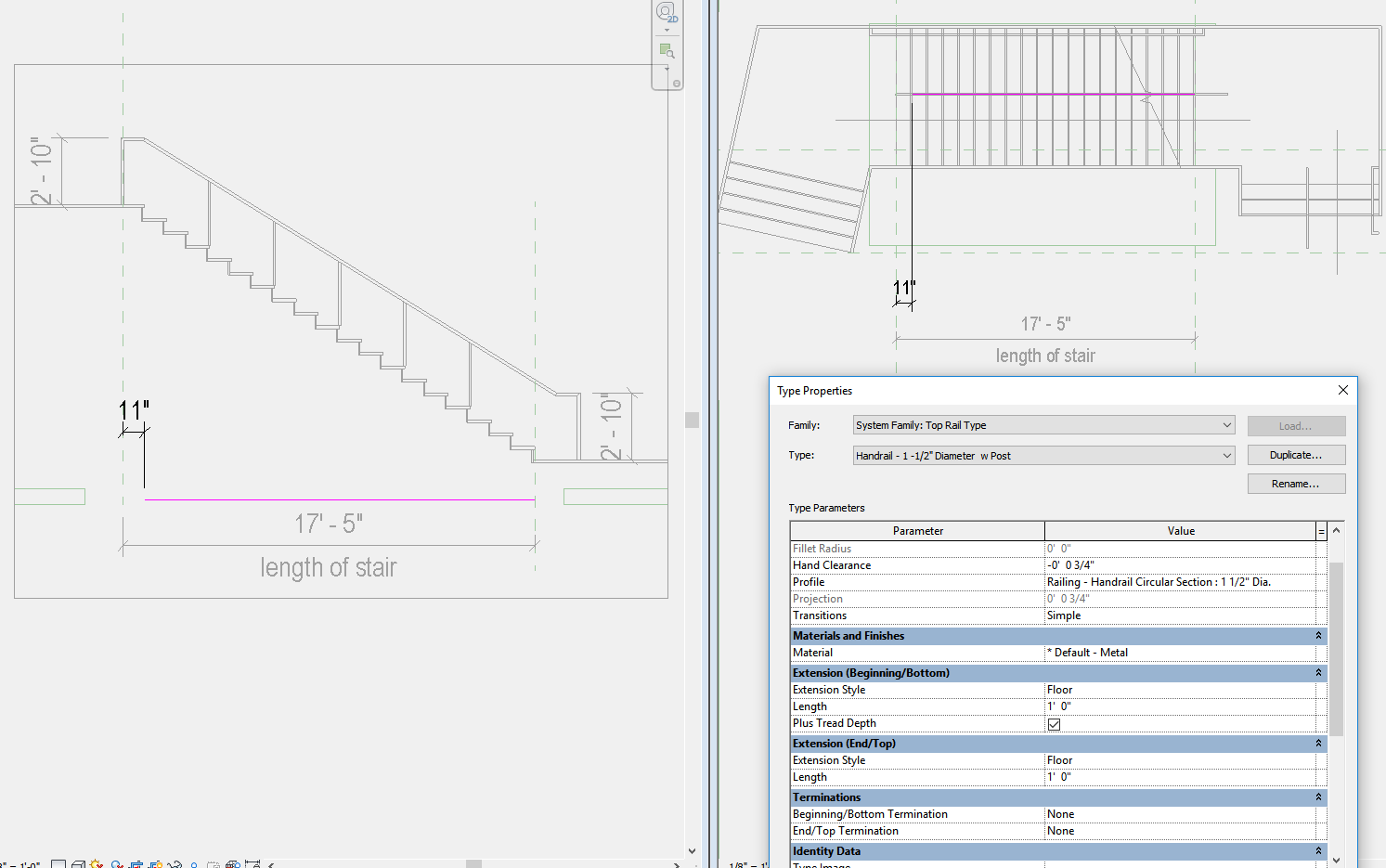This screenshot has height=868, width=1386.
Task: Select the 17' - 5" dimension in right view
Action: (1046, 324)
